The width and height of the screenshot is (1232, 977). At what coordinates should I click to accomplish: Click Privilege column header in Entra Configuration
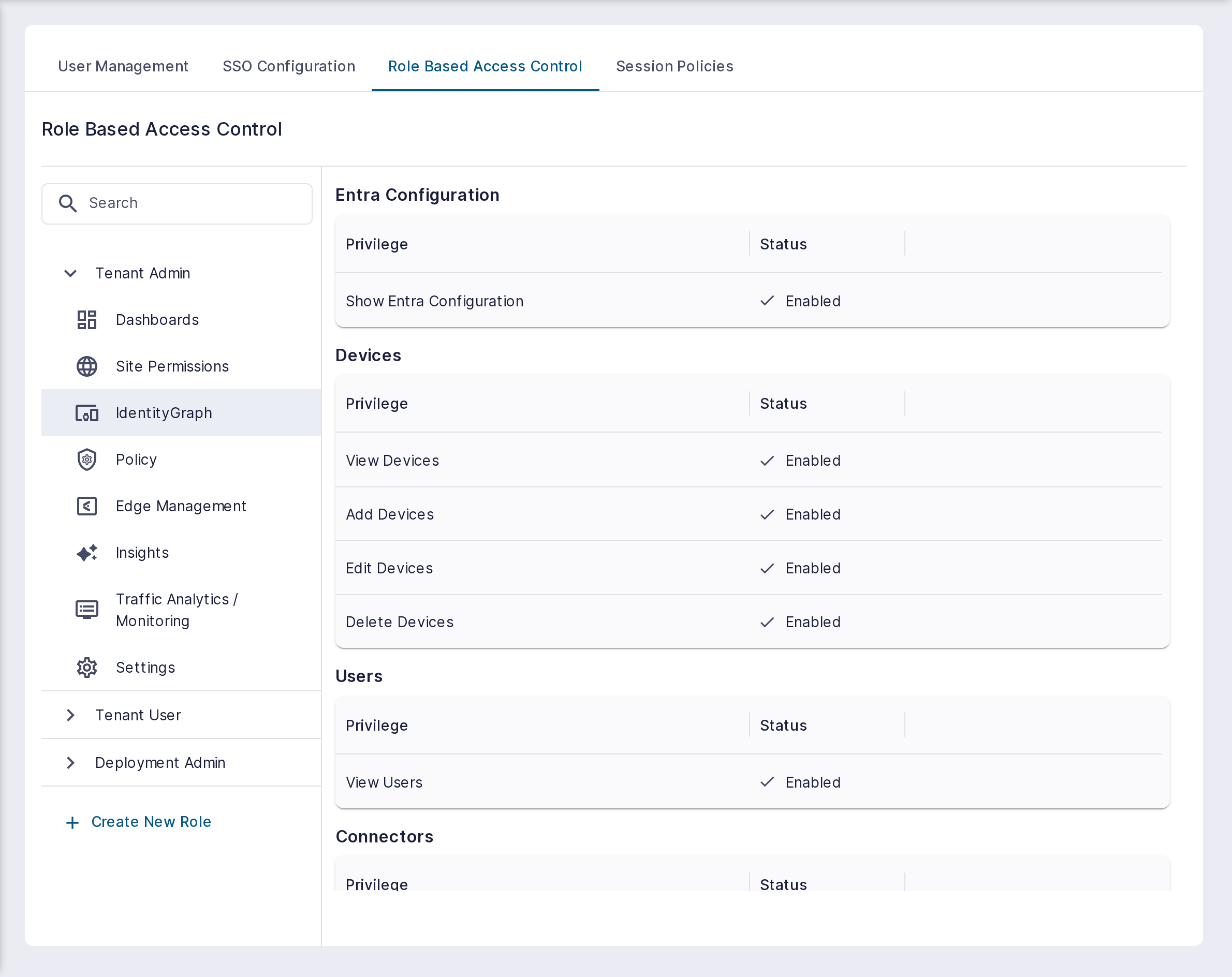(376, 244)
